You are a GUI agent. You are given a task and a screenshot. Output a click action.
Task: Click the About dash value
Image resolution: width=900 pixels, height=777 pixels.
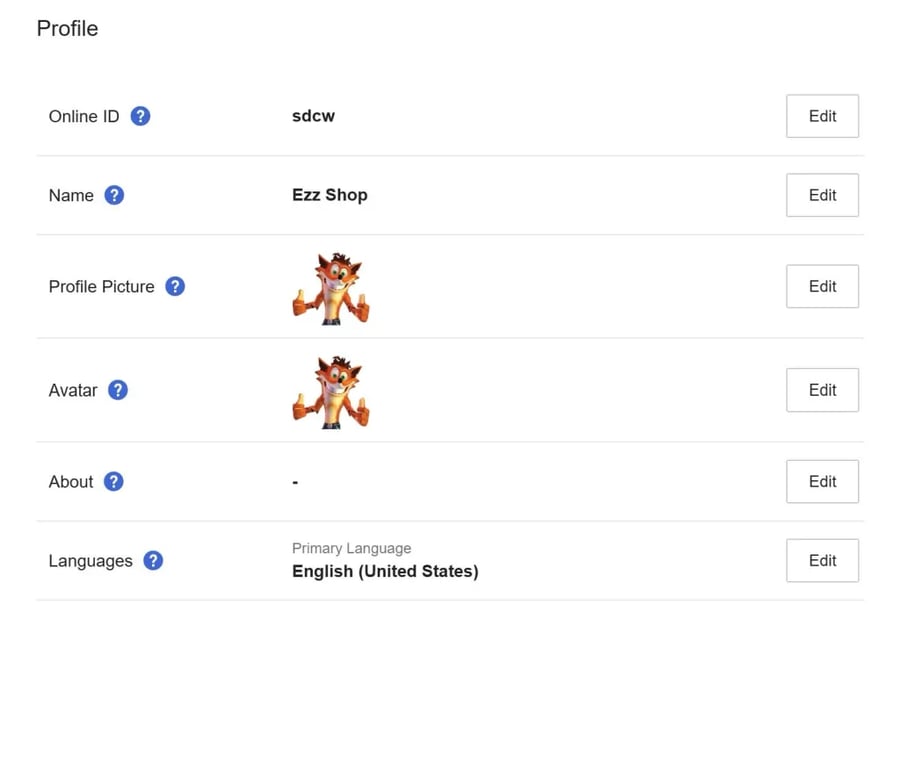click(295, 482)
